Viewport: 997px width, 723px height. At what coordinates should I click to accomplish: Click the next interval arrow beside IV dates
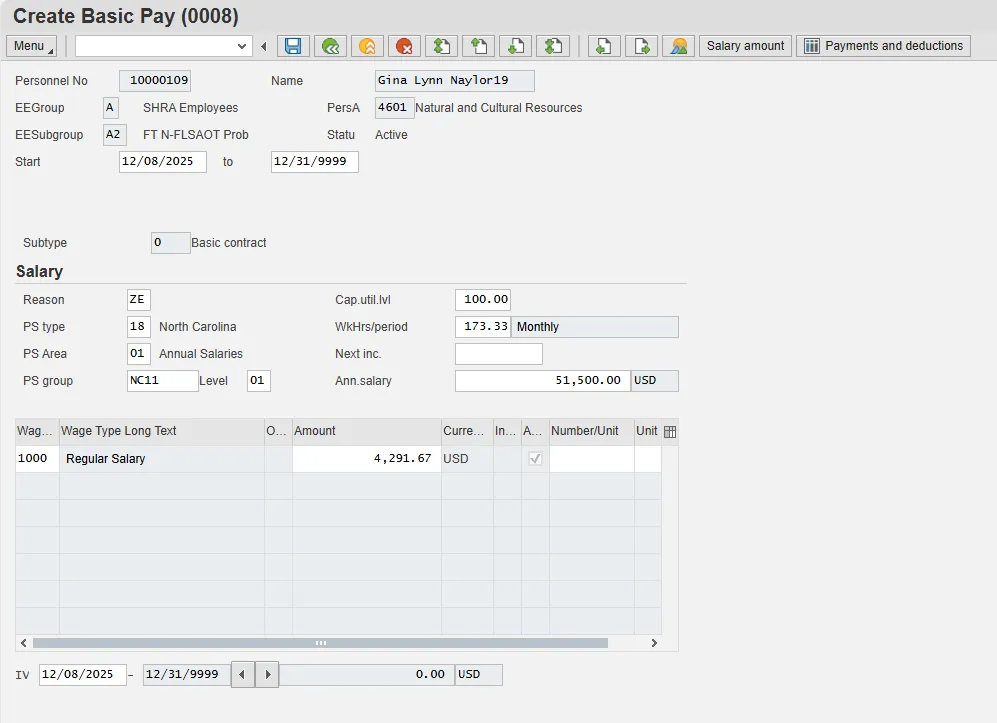pos(266,675)
